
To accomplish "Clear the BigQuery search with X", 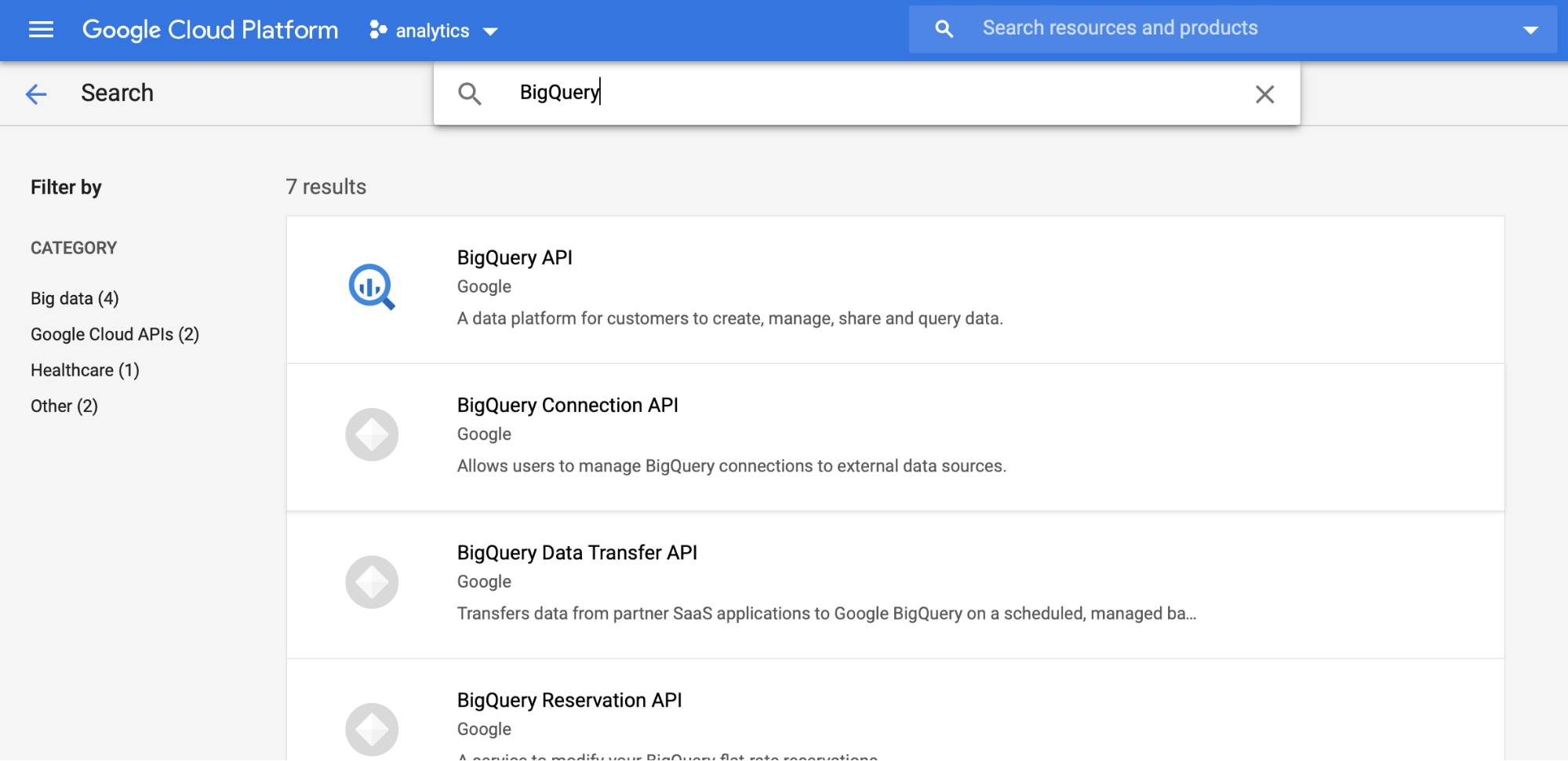I will pos(1264,94).
